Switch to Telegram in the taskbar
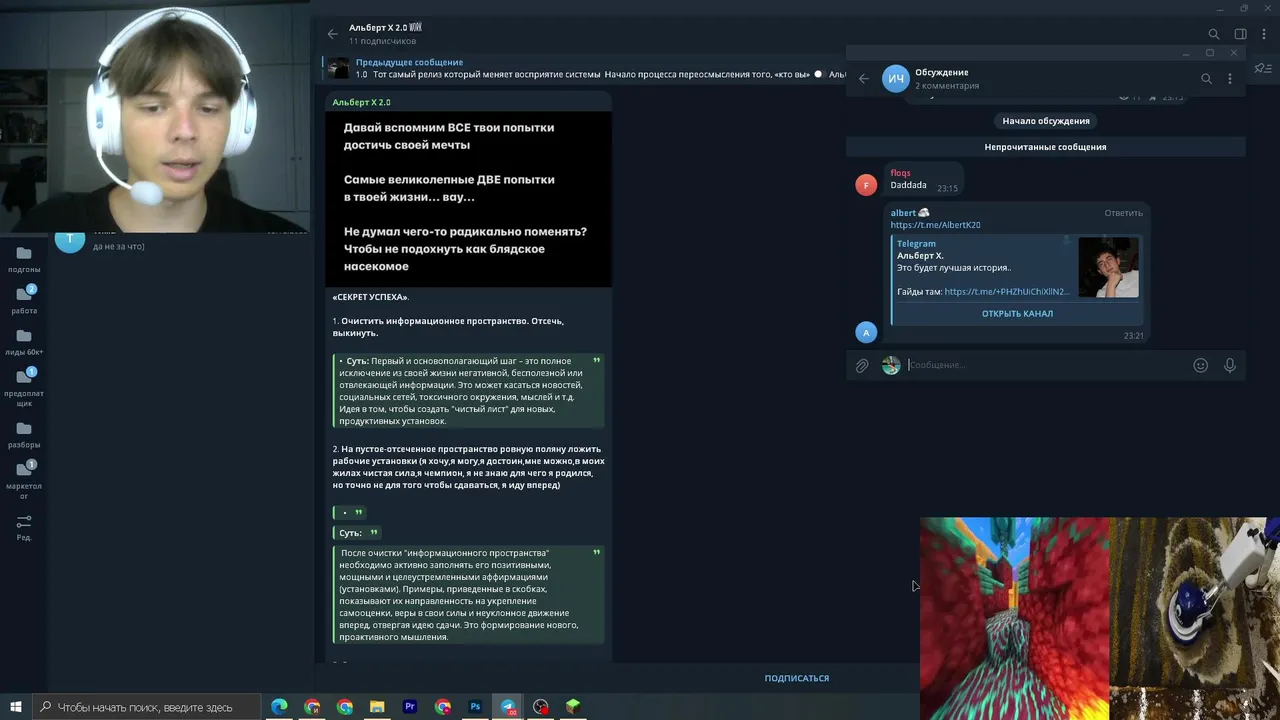Image resolution: width=1280 pixels, height=720 pixels. coord(508,707)
